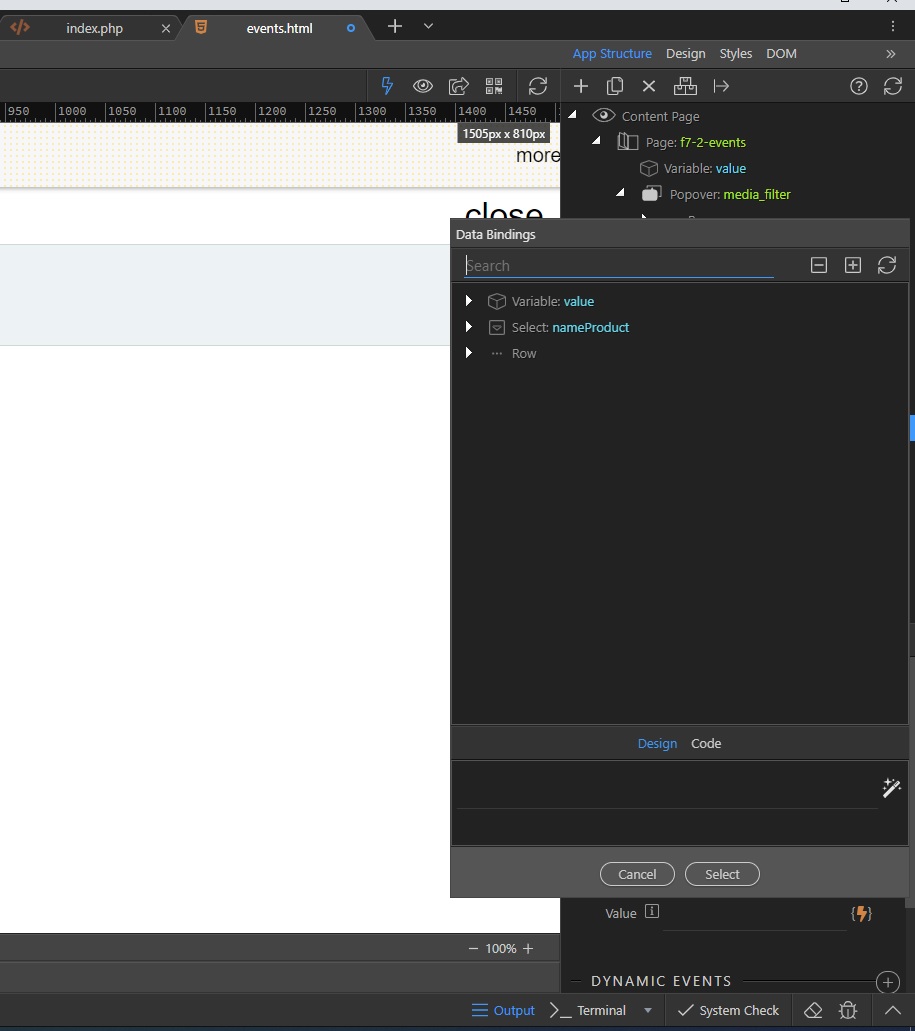This screenshot has height=1031, width=915.
Task: Open the magic wand formatter icon
Action: [892, 788]
